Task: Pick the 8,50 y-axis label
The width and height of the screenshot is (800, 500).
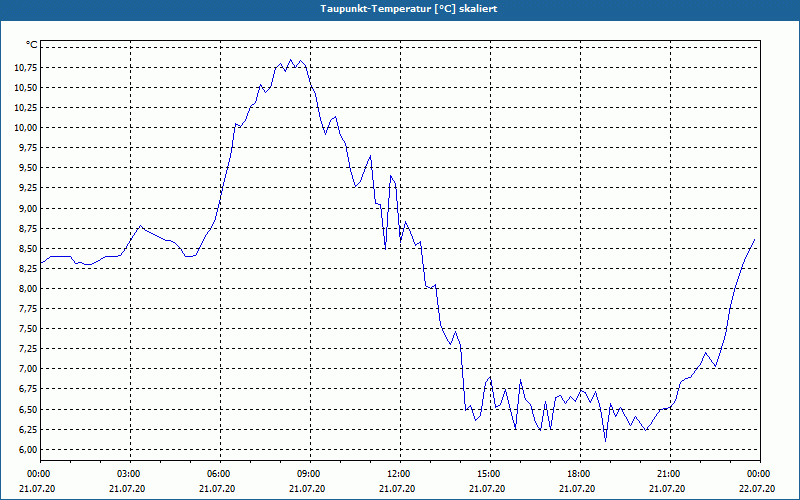Action: 28,248
